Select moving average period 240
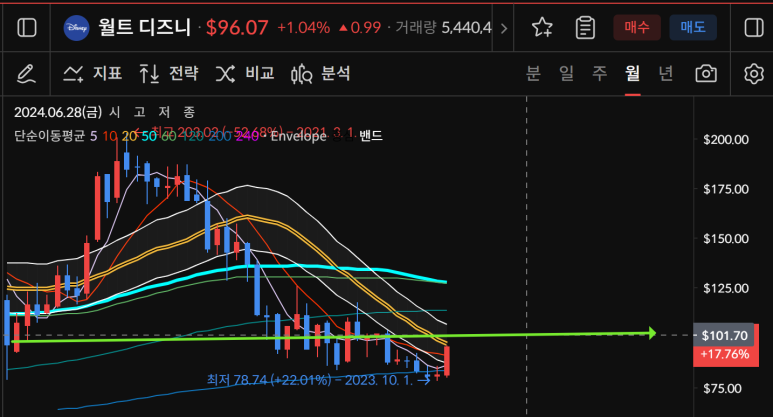The width and height of the screenshot is (773, 417). pyautogui.click(x=247, y=136)
